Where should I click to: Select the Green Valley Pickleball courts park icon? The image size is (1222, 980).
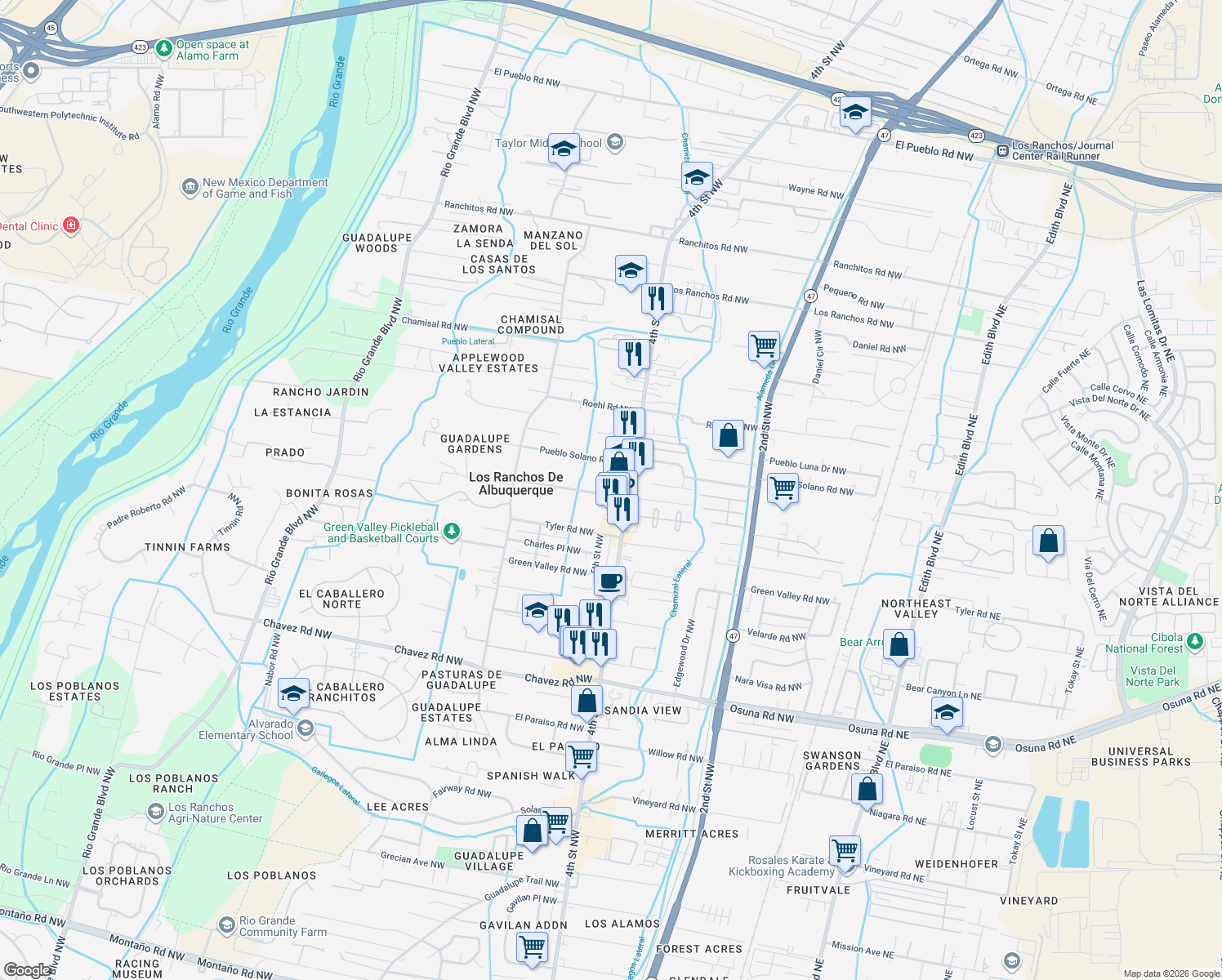point(452,531)
